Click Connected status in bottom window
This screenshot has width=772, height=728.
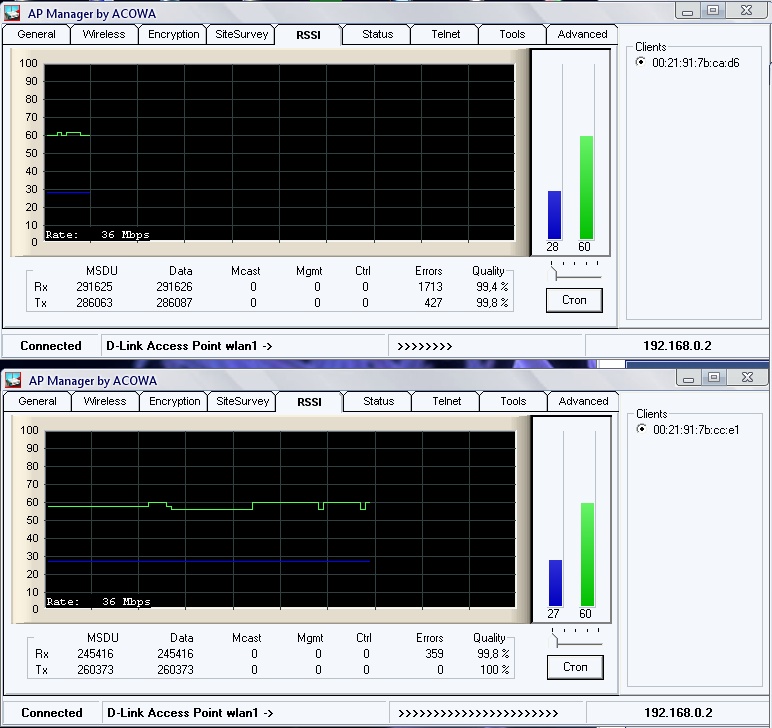[52, 713]
